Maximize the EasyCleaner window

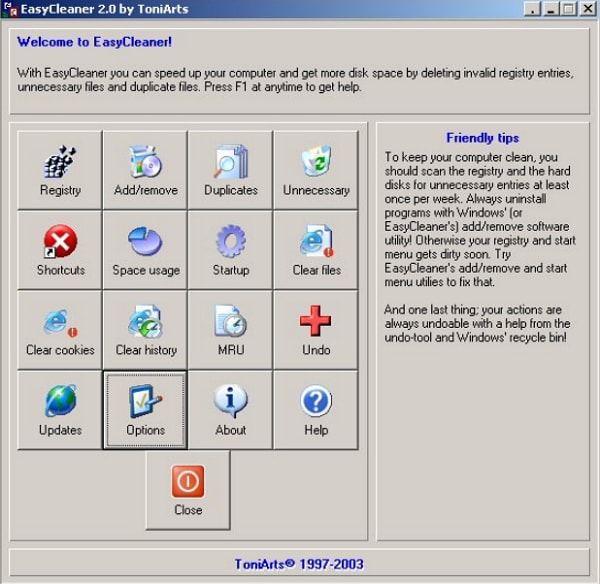[569, 9]
